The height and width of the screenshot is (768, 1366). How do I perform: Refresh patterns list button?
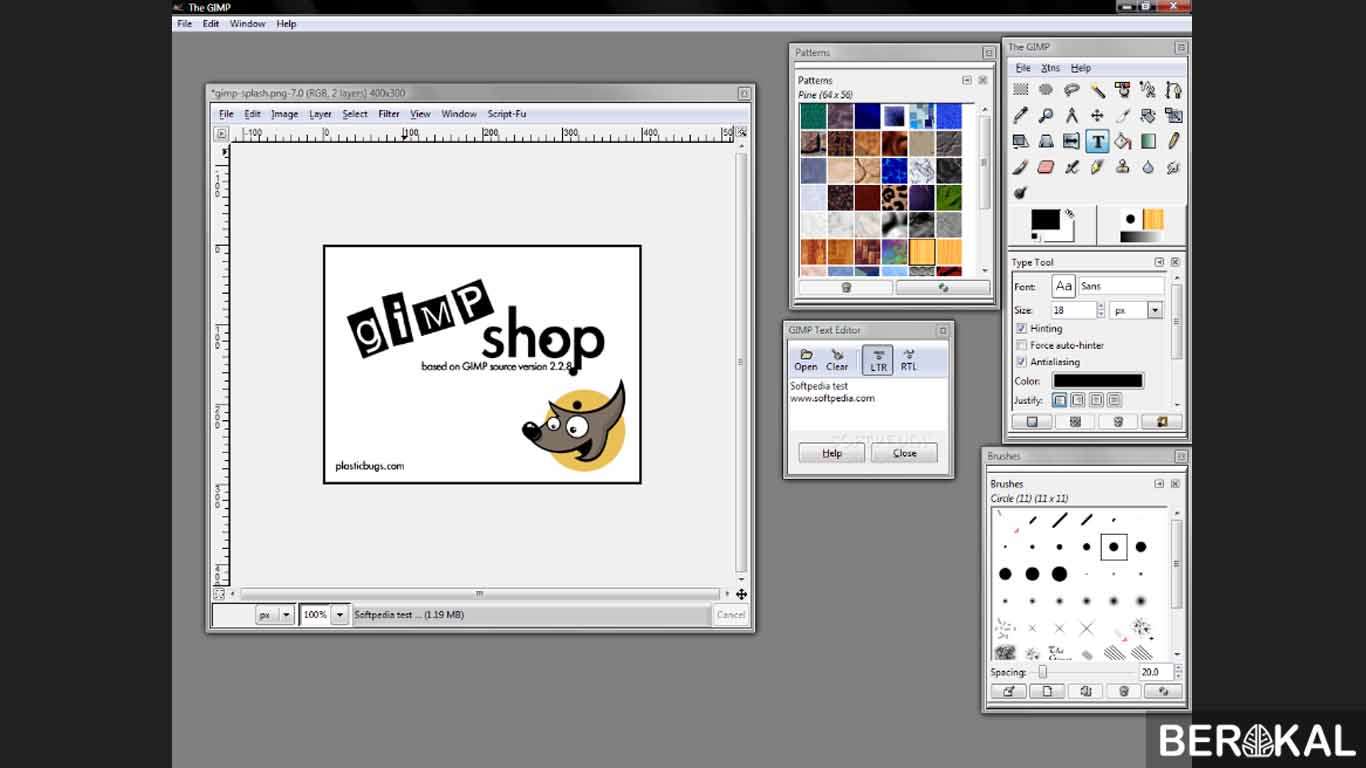coord(942,287)
